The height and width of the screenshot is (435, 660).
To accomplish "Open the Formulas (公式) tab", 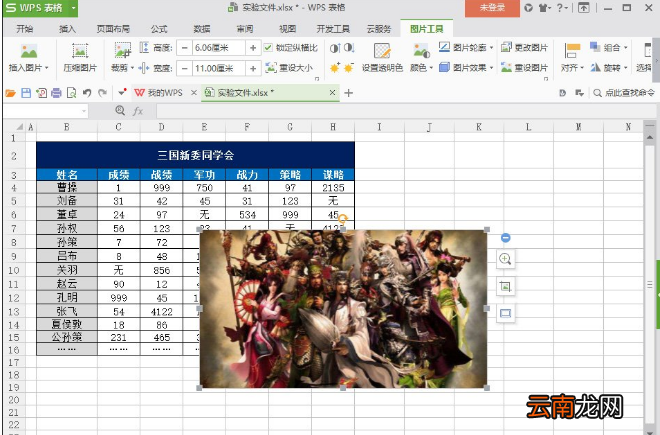I will click(x=159, y=29).
